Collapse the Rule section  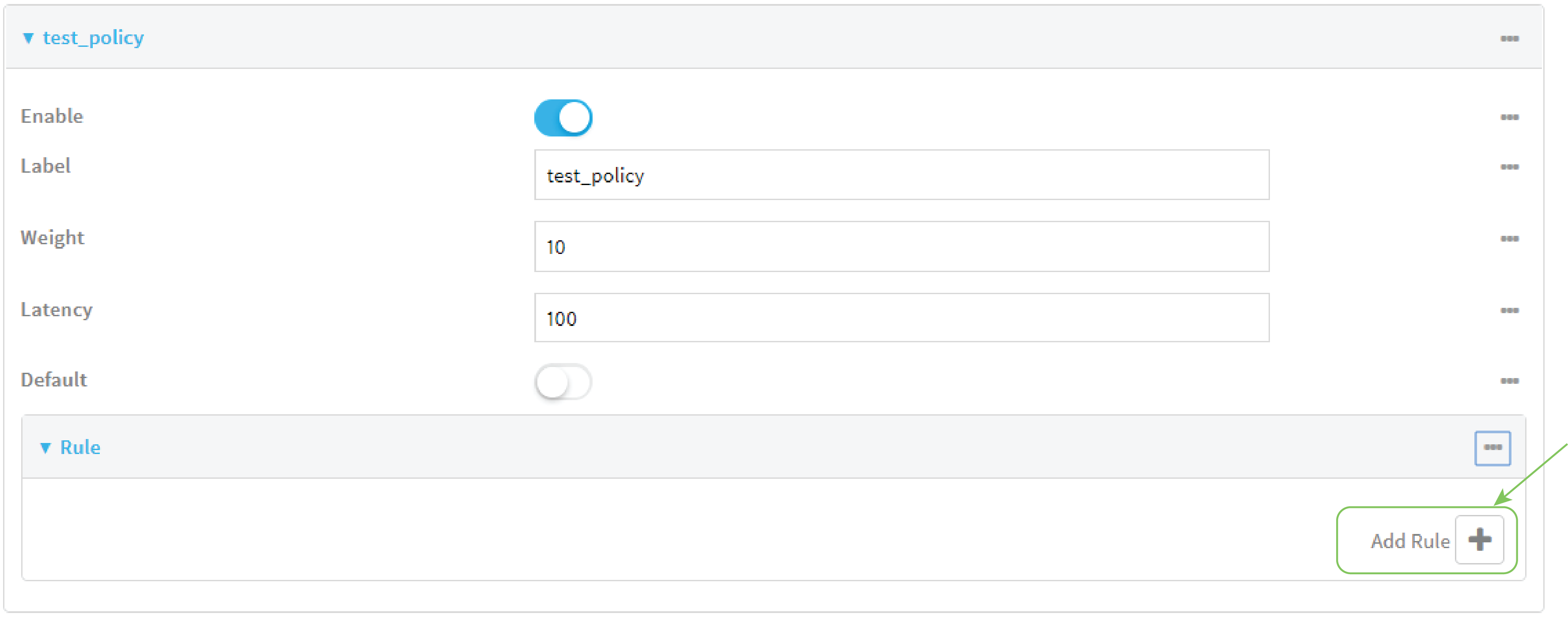pos(46,448)
